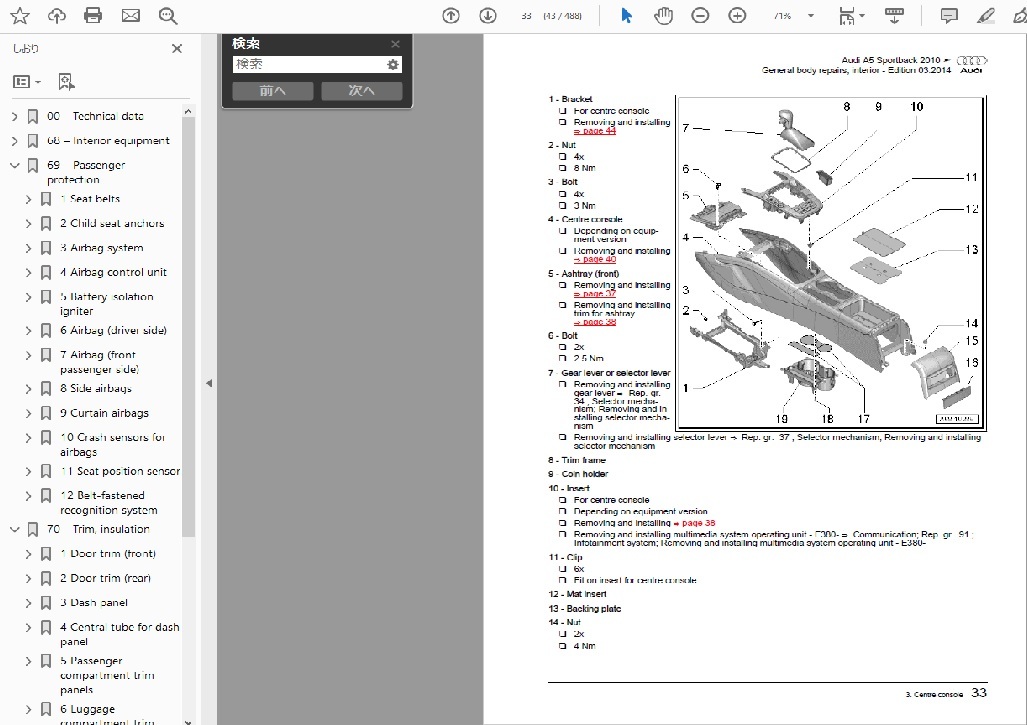The image size is (1027, 725).
Task: Click the 前へ previous result button
Action: 272,90
